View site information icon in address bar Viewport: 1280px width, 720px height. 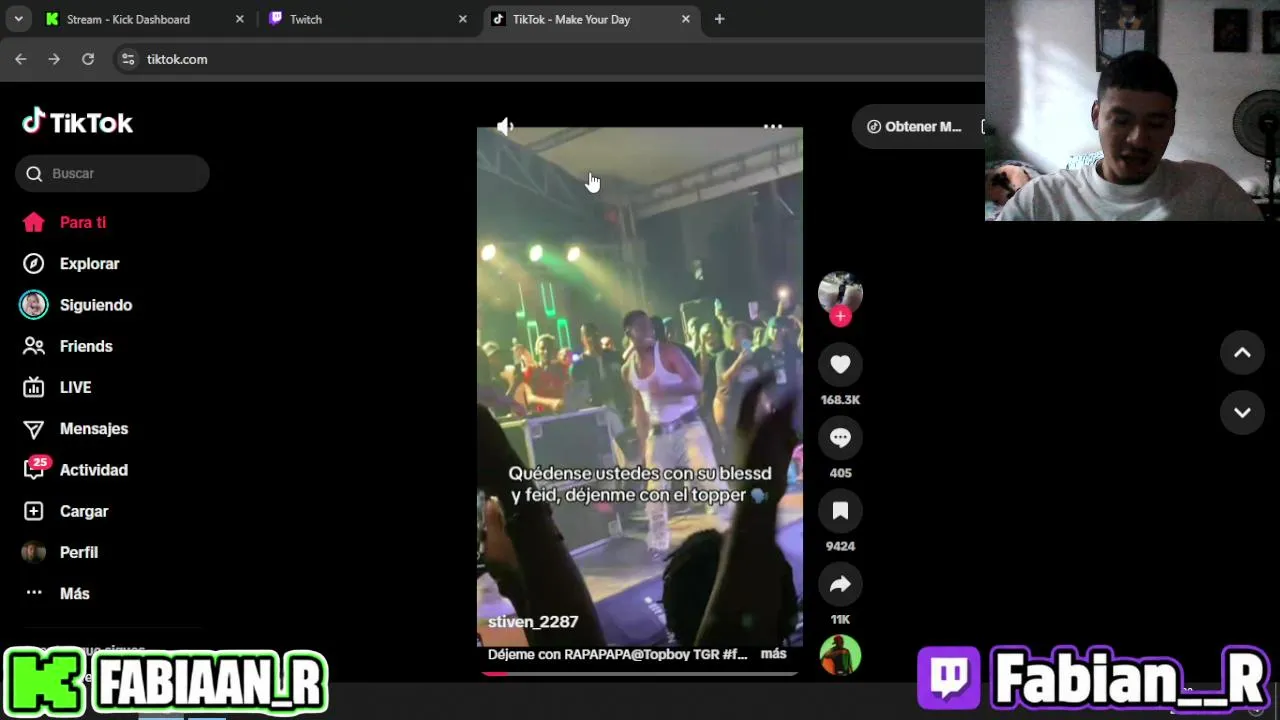[x=128, y=59]
